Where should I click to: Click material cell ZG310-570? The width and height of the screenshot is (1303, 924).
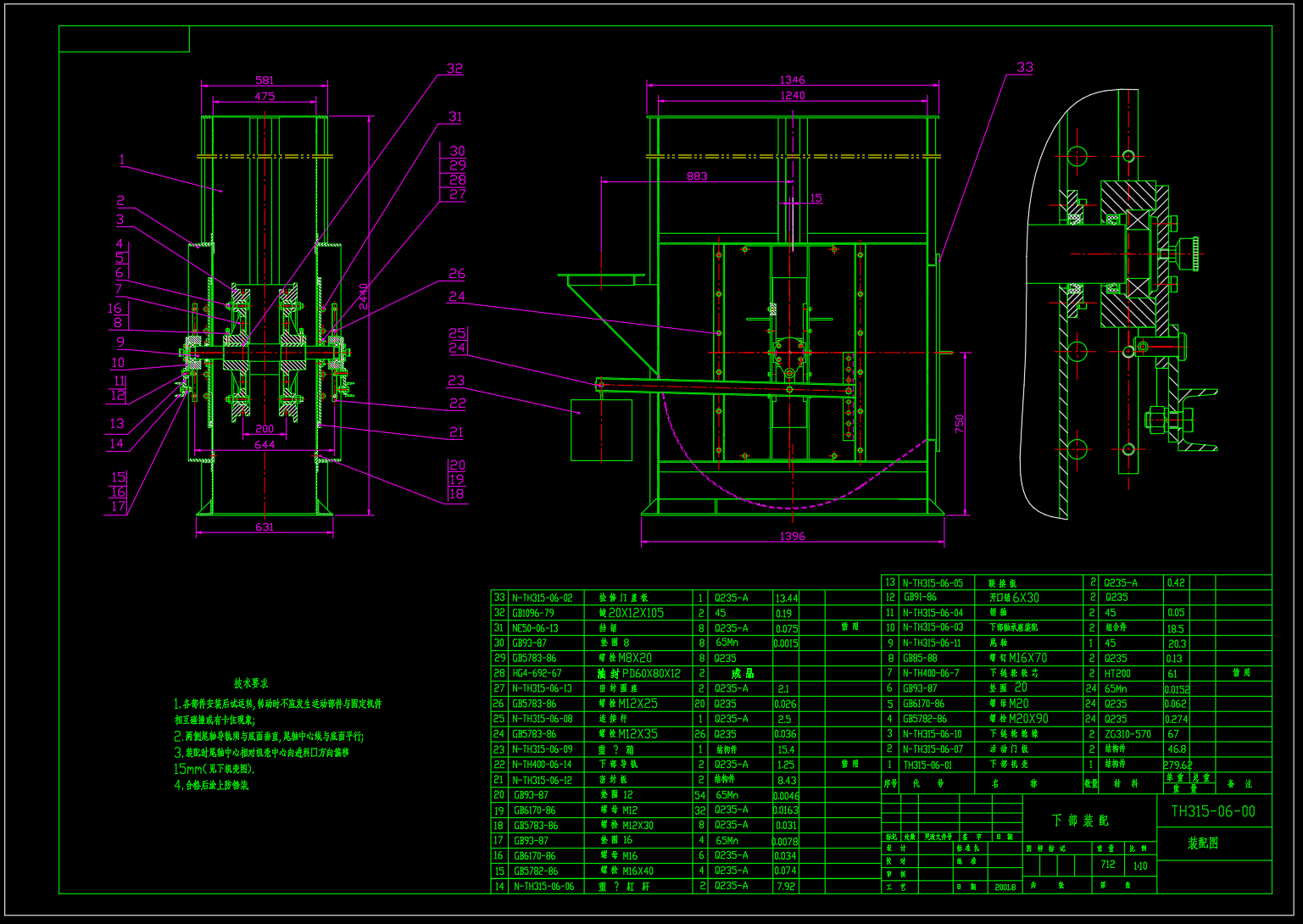coord(1128,734)
